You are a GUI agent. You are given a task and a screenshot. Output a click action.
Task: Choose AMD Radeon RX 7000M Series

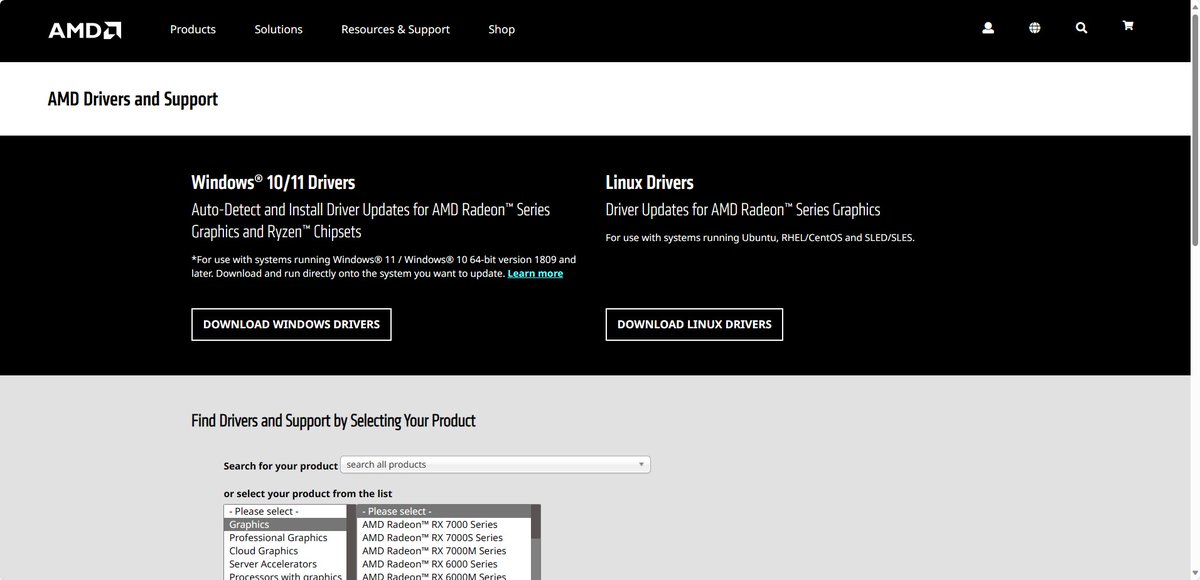click(x=443, y=551)
